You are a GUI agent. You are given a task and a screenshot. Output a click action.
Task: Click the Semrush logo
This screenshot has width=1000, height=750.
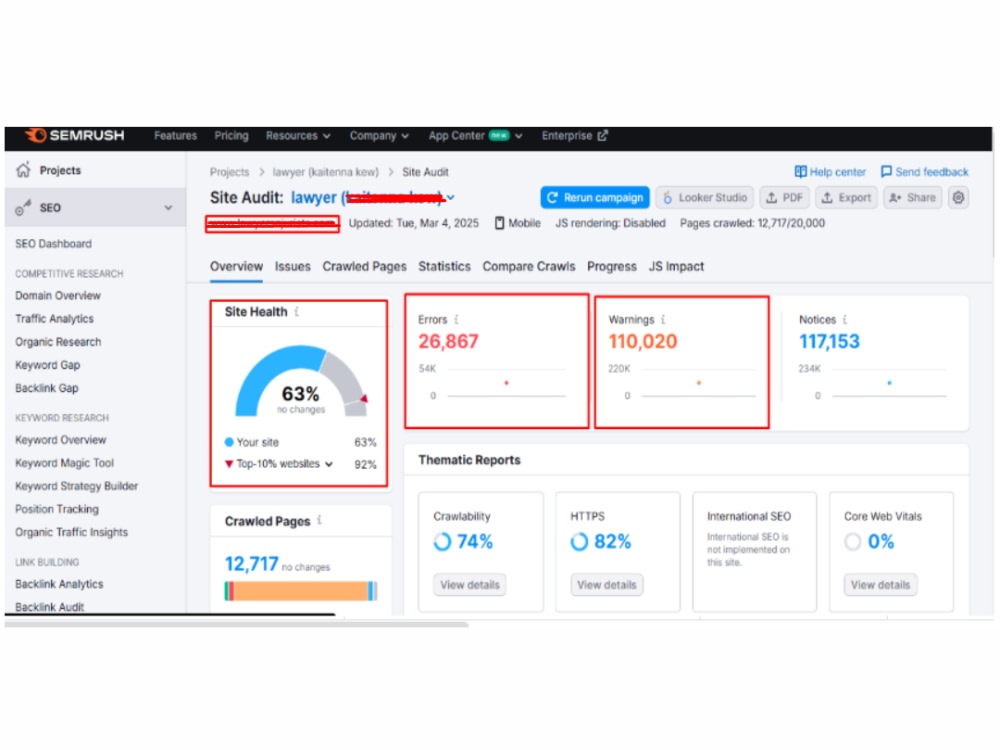(74, 135)
